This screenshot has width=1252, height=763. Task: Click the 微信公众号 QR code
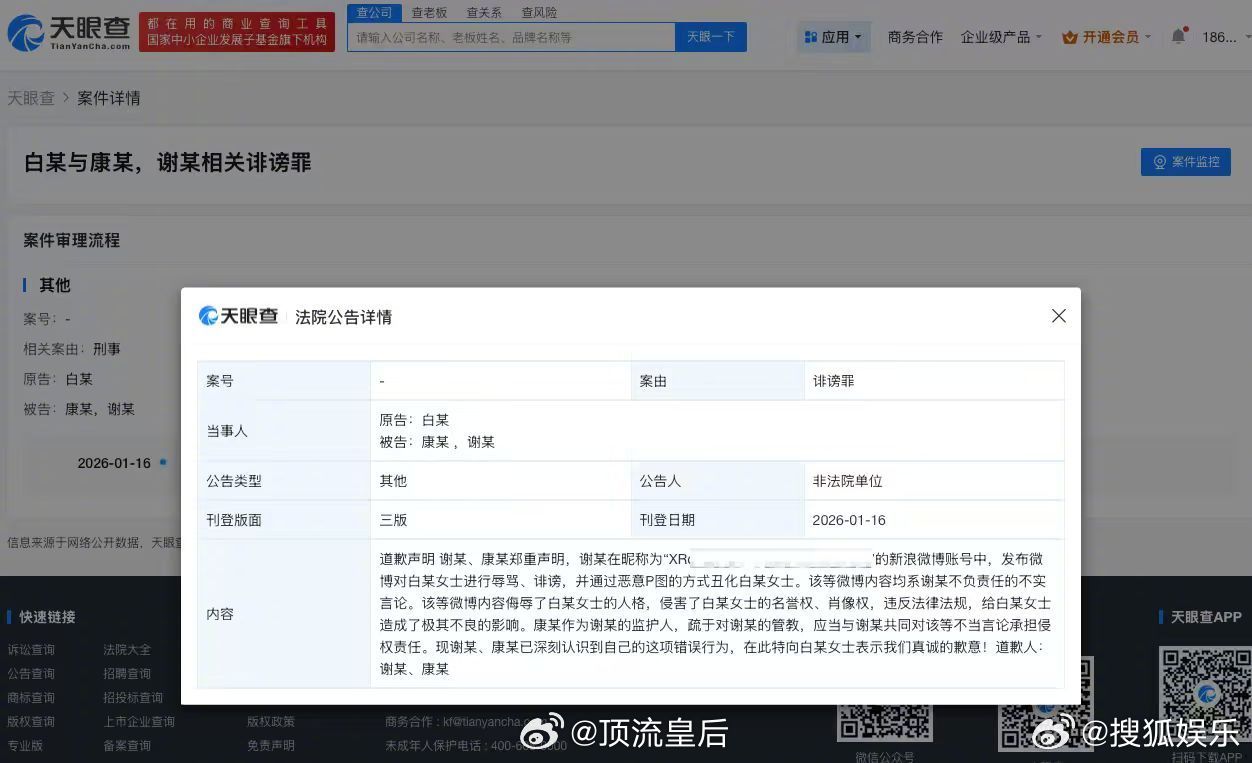click(x=884, y=723)
